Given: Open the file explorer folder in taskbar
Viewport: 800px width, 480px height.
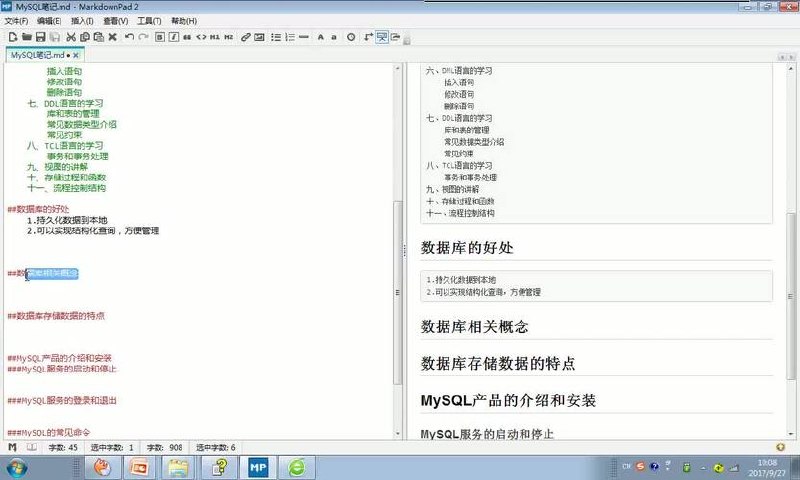Looking at the screenshot, I should [179, 467].
